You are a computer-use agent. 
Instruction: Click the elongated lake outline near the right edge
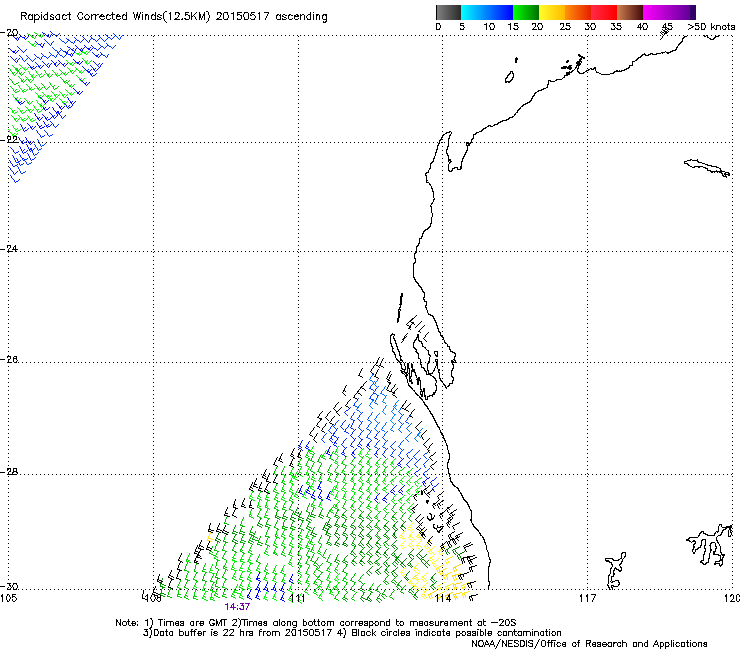[x=707, y=168]
